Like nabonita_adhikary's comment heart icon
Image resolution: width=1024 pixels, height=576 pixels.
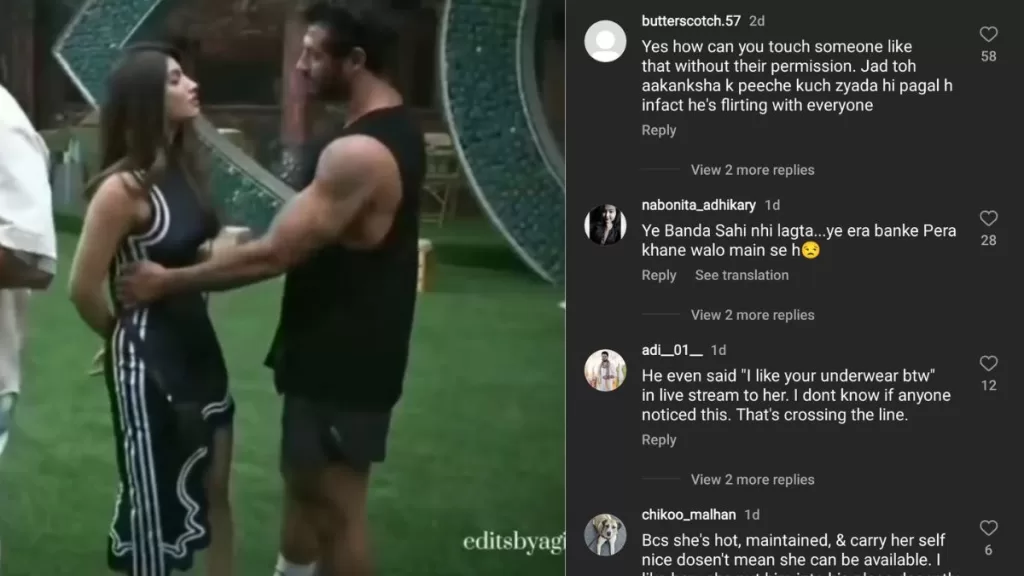pyautogui.click(x=988, y=218)
